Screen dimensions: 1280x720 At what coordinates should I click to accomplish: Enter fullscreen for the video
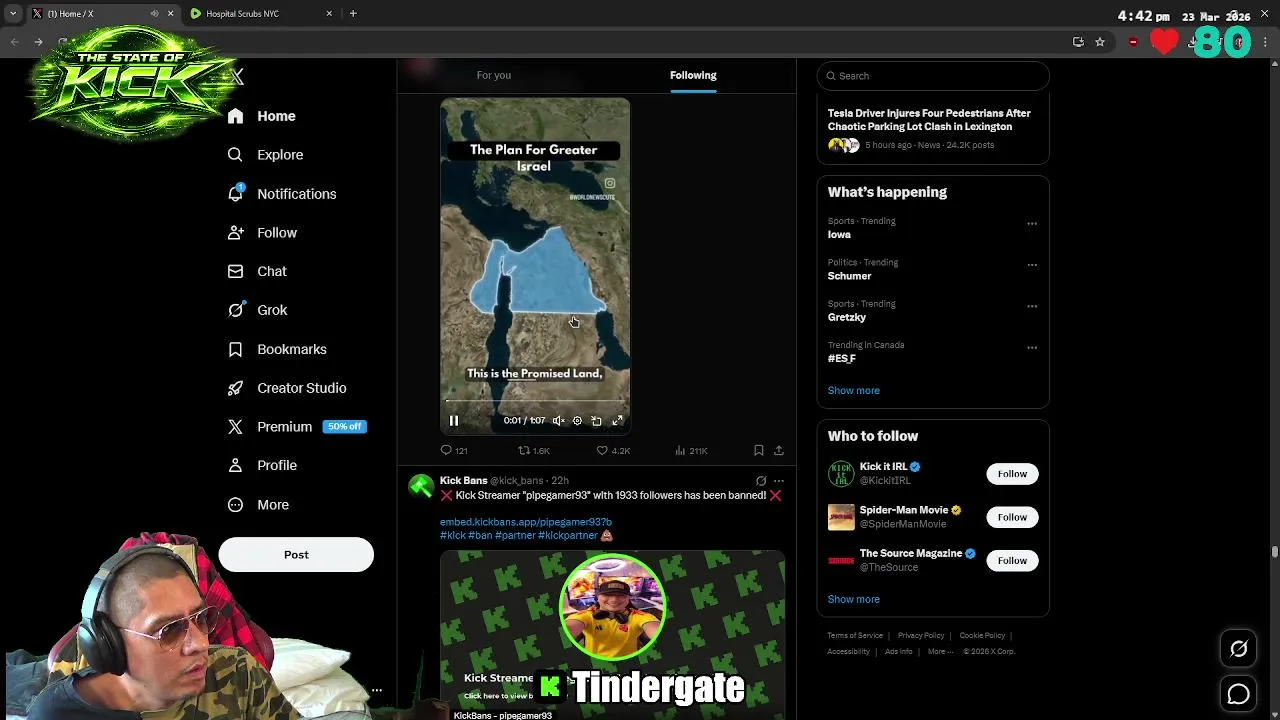click(x=618, y=421)
